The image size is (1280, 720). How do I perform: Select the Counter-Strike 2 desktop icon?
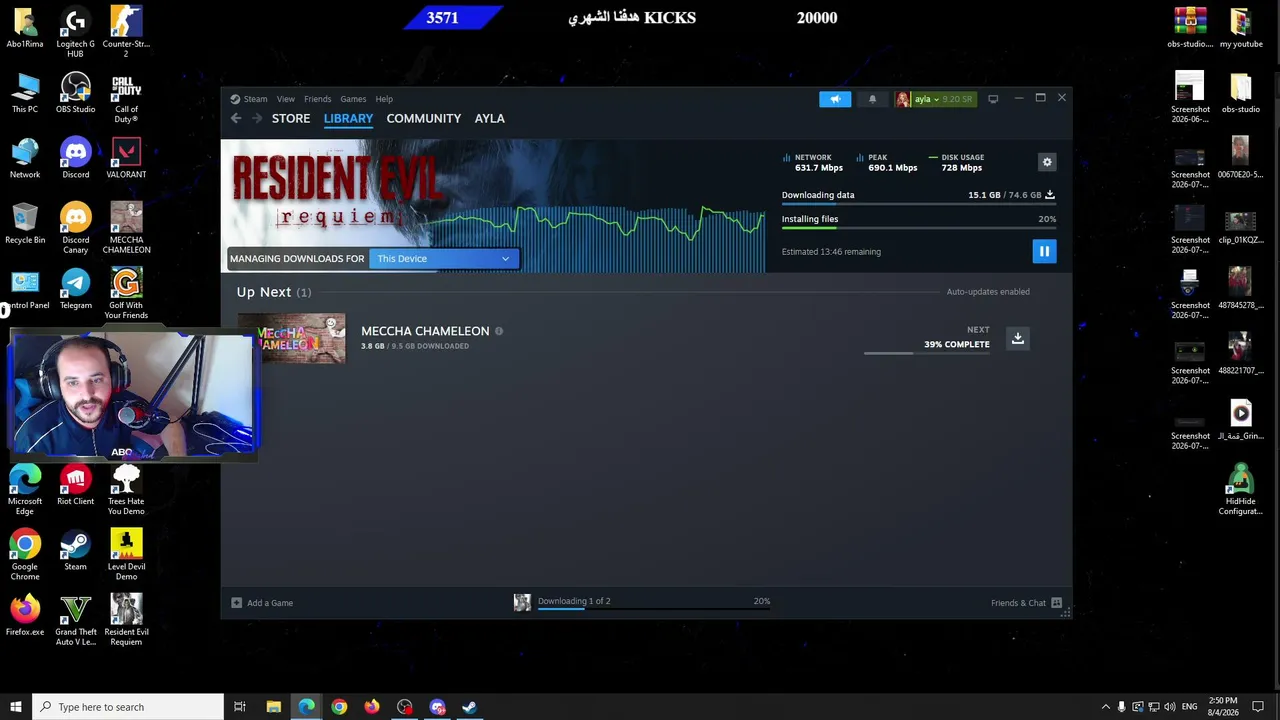pyautogui.click(x=126, y=33)
